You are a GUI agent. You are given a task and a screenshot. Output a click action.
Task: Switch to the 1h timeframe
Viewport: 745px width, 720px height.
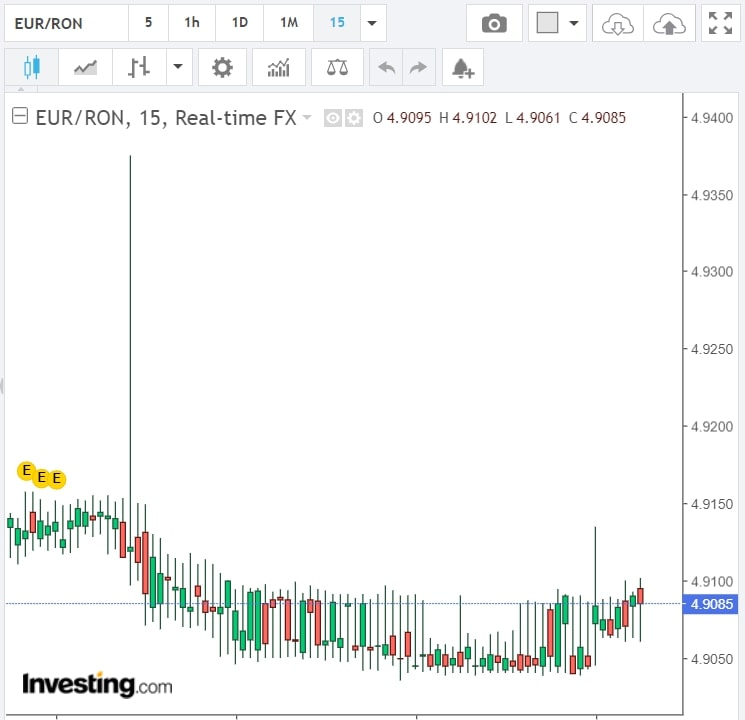tap(192, 22)
